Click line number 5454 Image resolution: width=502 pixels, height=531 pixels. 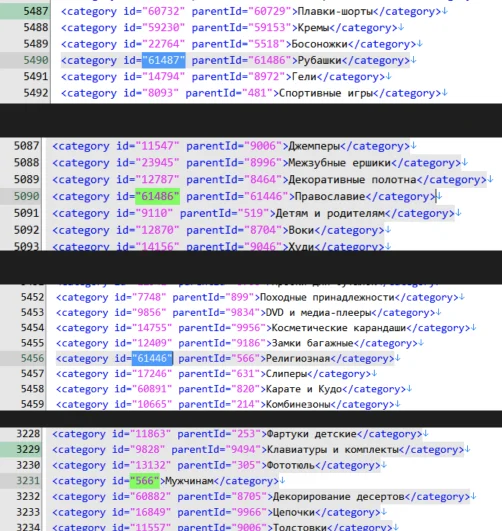(33, 328)
